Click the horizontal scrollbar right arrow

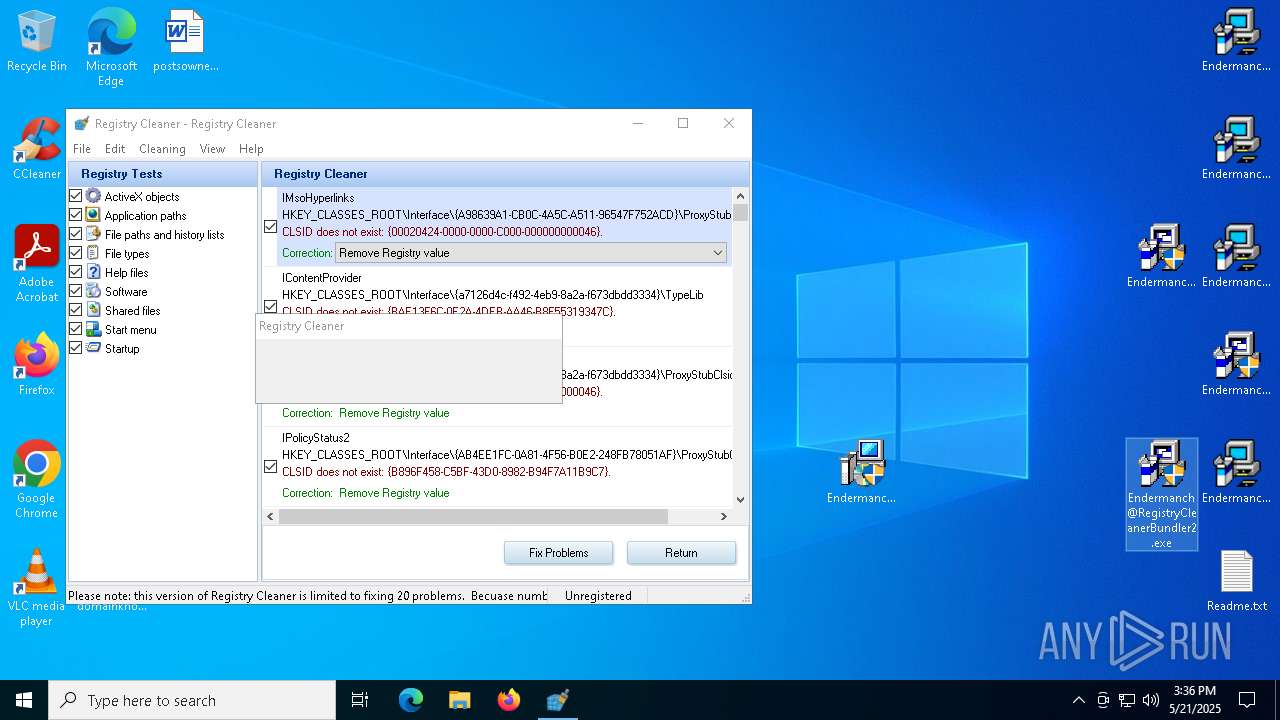pyautogui.click(x=724, y=516)
